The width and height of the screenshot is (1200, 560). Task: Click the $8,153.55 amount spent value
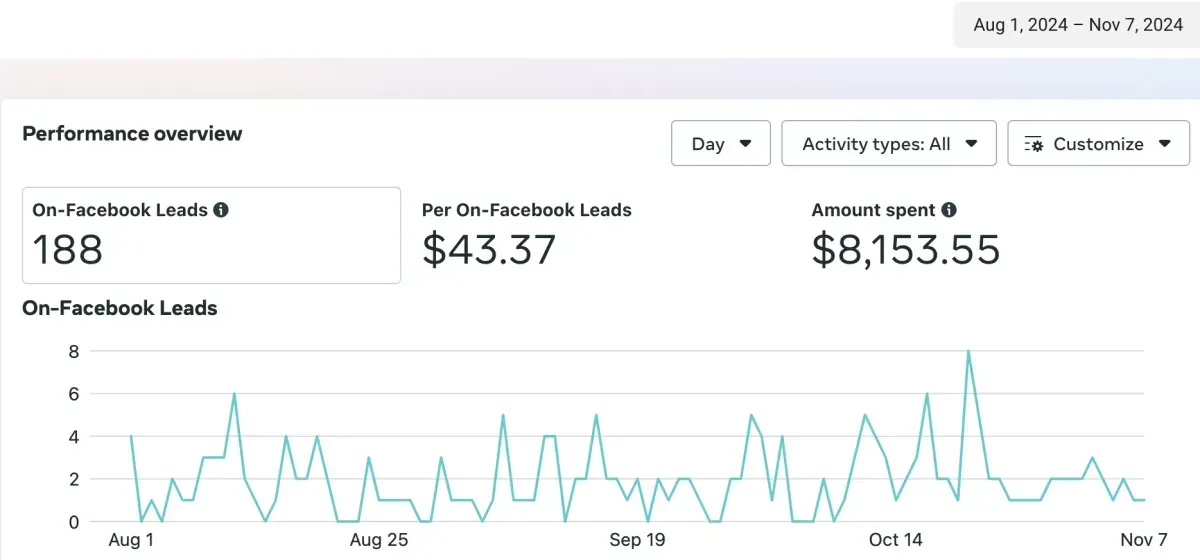click(905, 249)
